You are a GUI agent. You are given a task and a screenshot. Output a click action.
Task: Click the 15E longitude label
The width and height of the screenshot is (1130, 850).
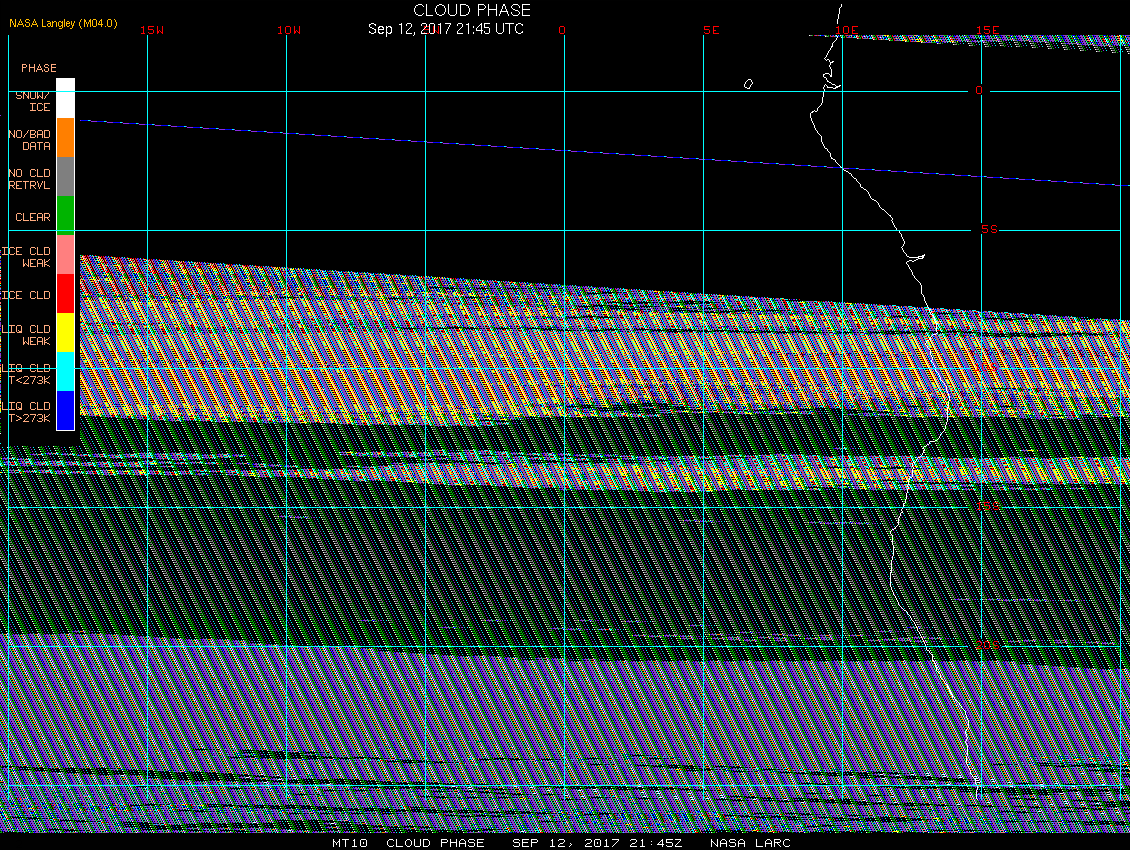click(988, 30)
